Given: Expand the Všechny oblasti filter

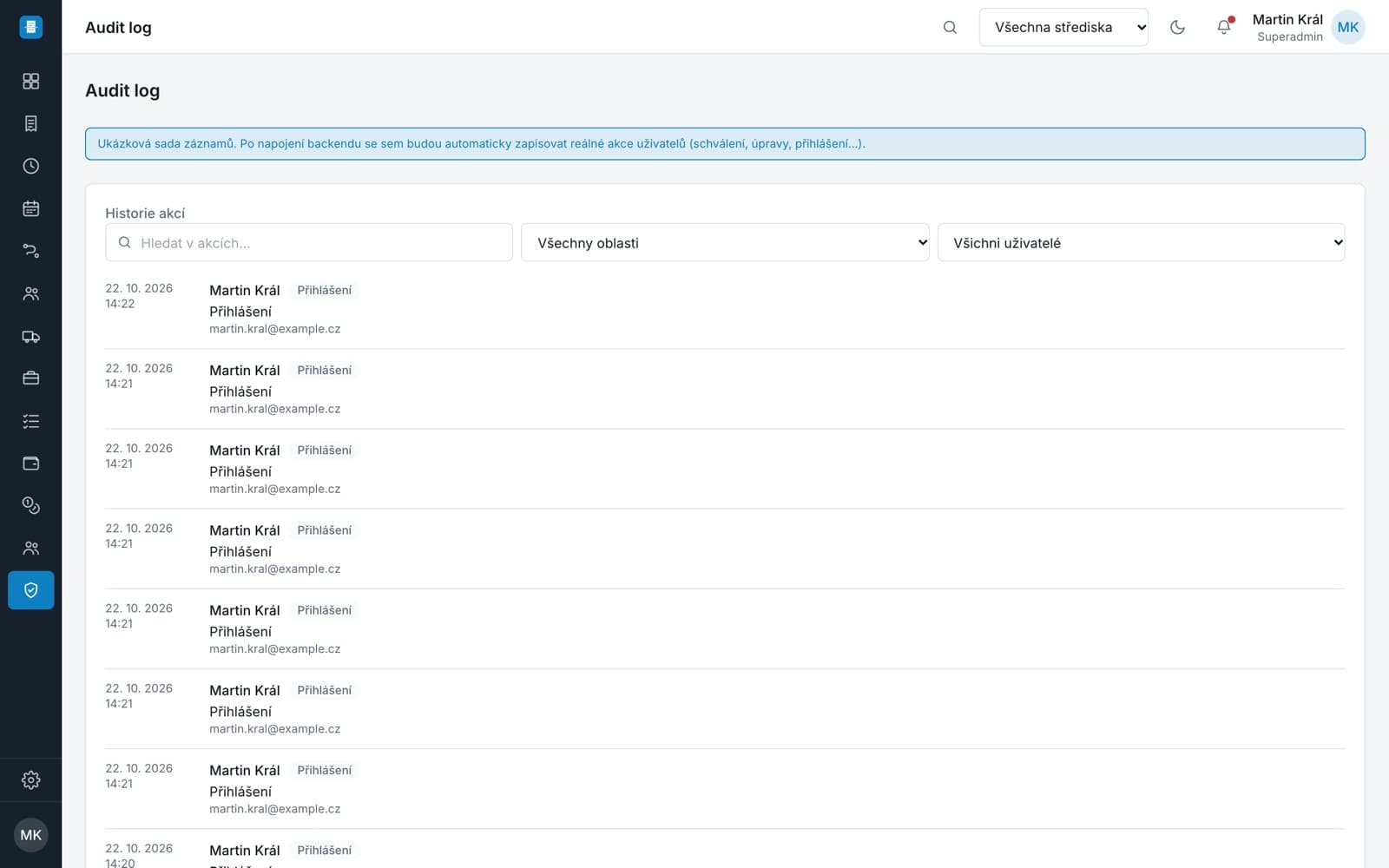Looking at the screenshot, I should click(x=725, y=243).
